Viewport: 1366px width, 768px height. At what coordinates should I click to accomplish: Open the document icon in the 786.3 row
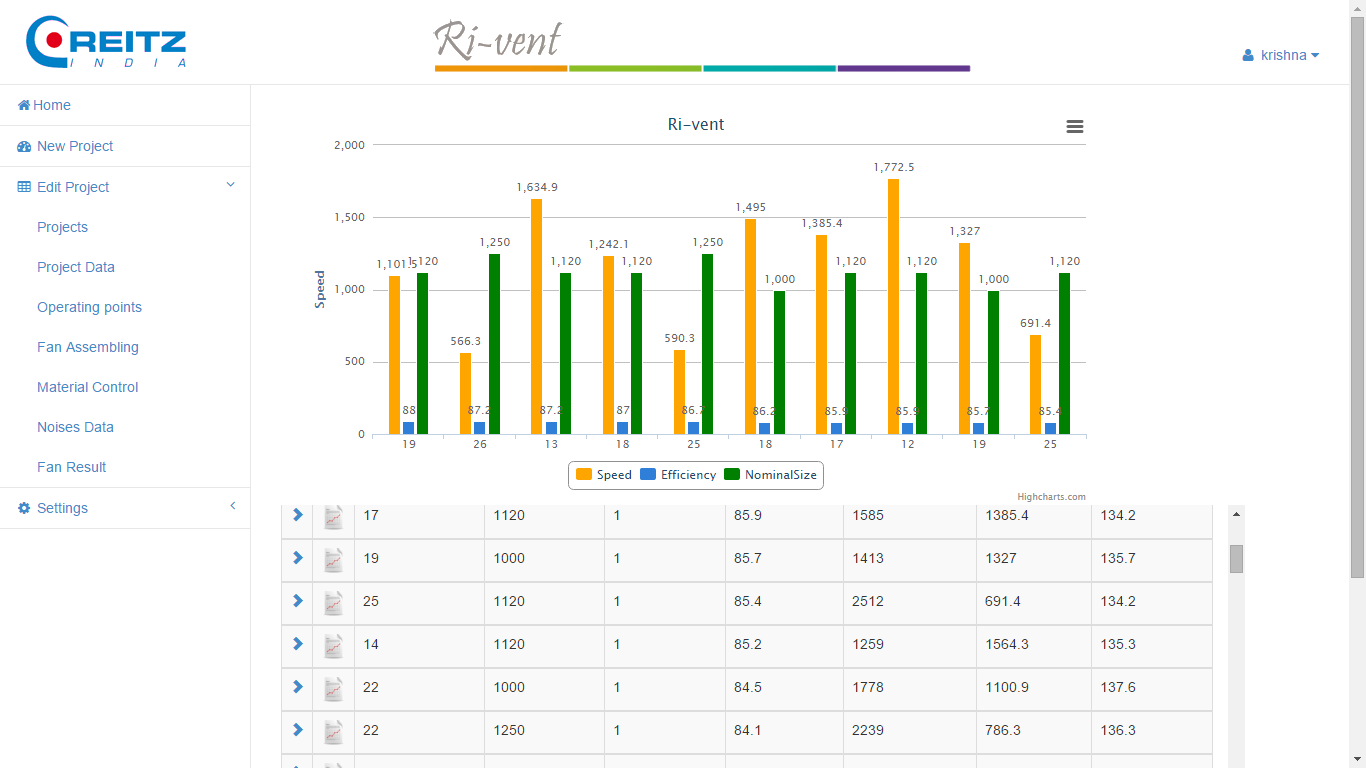click(x=334, y=732)
